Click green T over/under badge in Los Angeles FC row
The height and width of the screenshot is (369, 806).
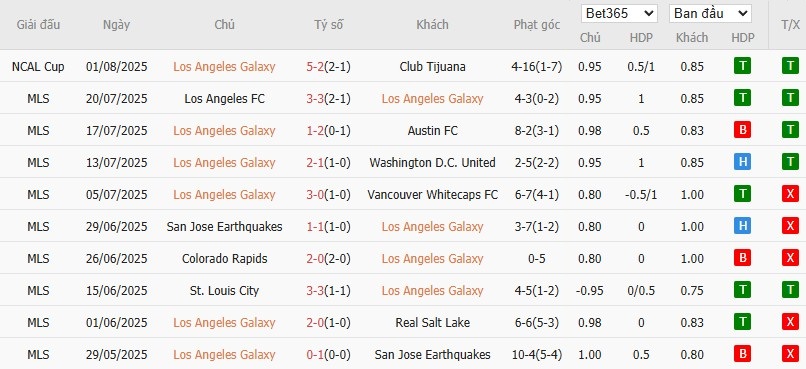click(790, 98)
